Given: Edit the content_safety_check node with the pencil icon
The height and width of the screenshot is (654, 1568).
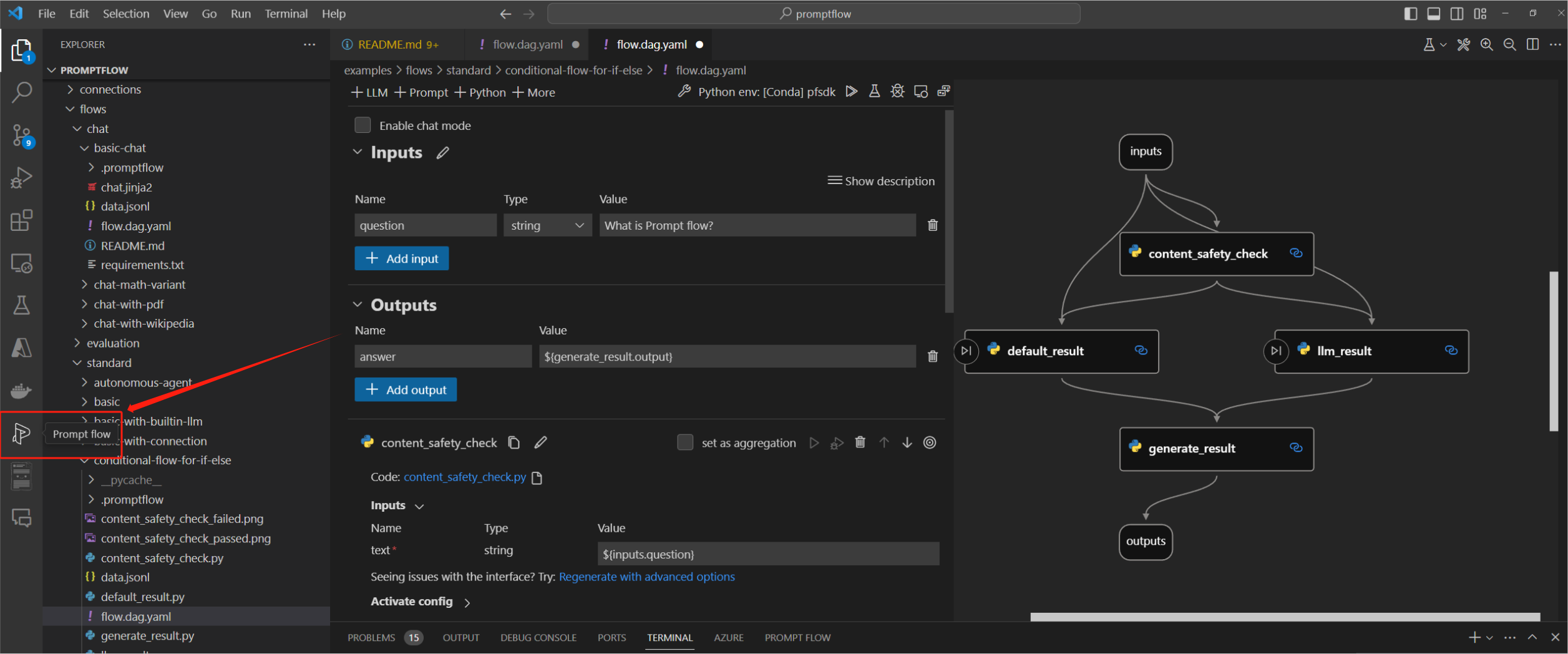Looking at the screenshot, I should pyautogui.click(x=540, y=442).
